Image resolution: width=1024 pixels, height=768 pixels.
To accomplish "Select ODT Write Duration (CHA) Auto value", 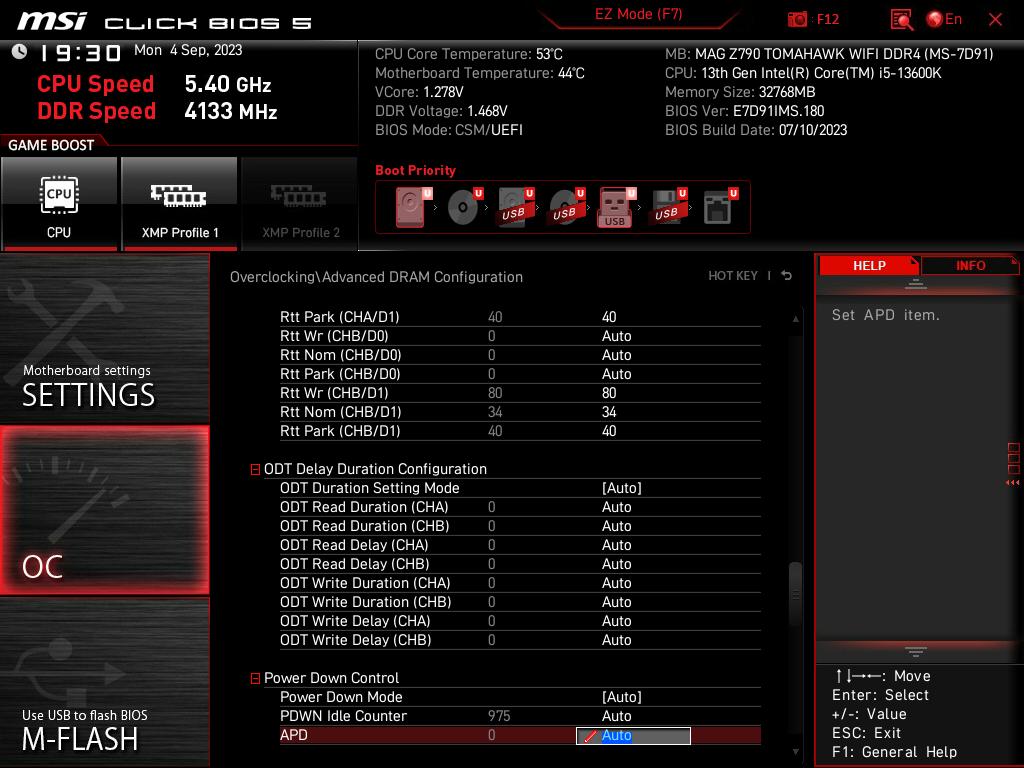I will tap(616, 583).
